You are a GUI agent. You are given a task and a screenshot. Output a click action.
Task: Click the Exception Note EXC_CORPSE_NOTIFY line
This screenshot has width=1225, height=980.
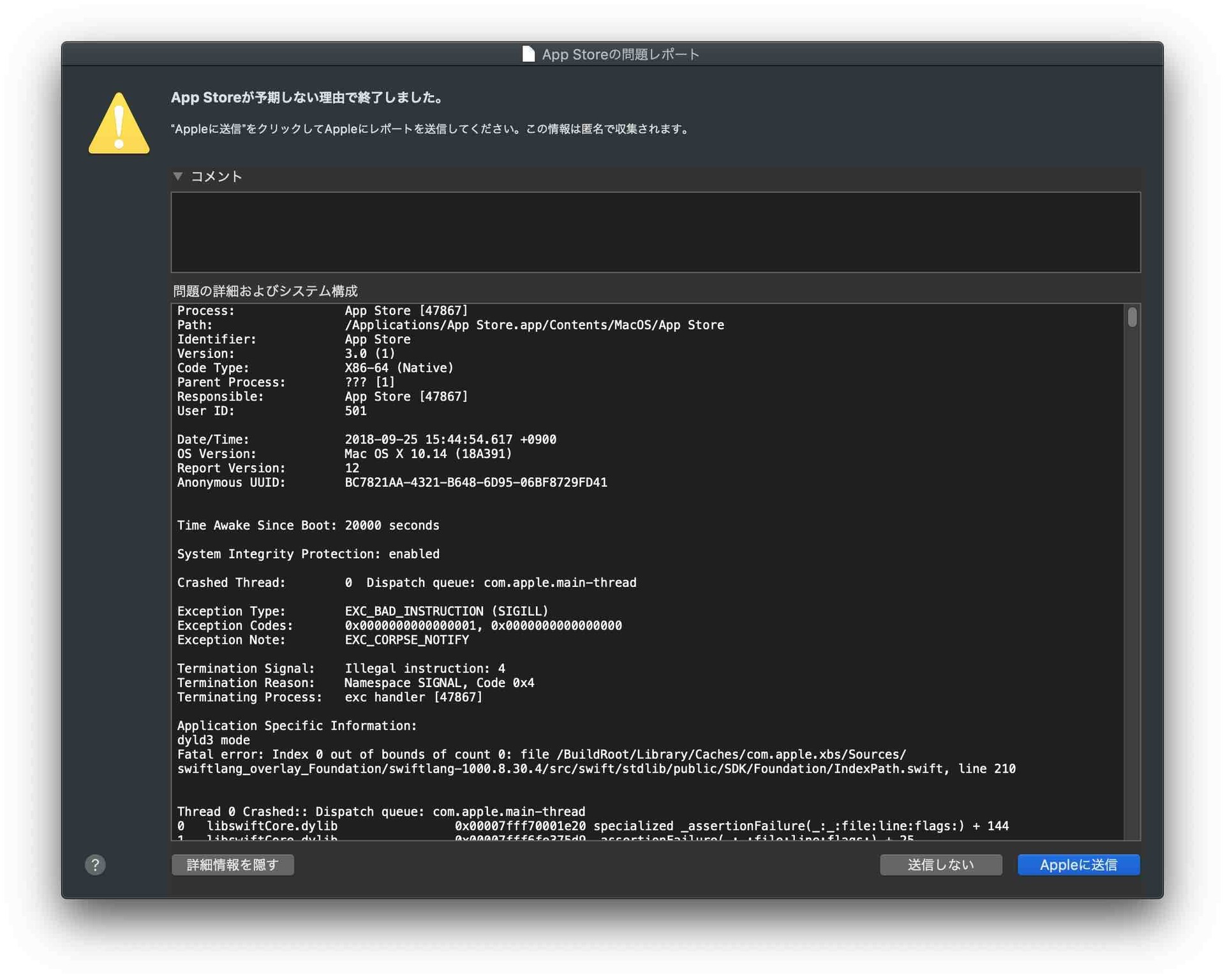(323, 640)
